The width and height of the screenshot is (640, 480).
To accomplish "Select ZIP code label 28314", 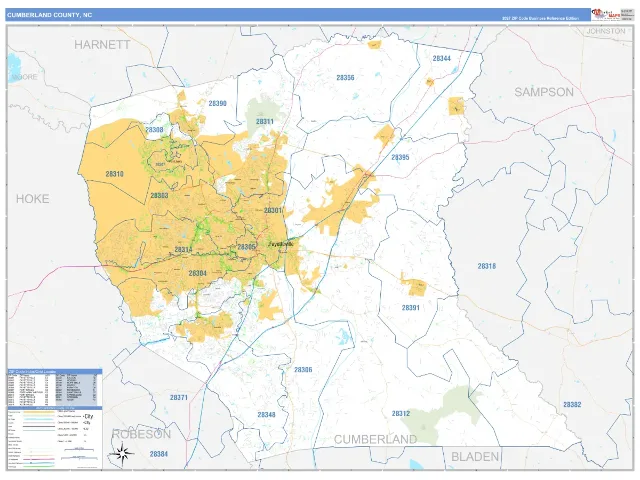I will coord(183,249).
